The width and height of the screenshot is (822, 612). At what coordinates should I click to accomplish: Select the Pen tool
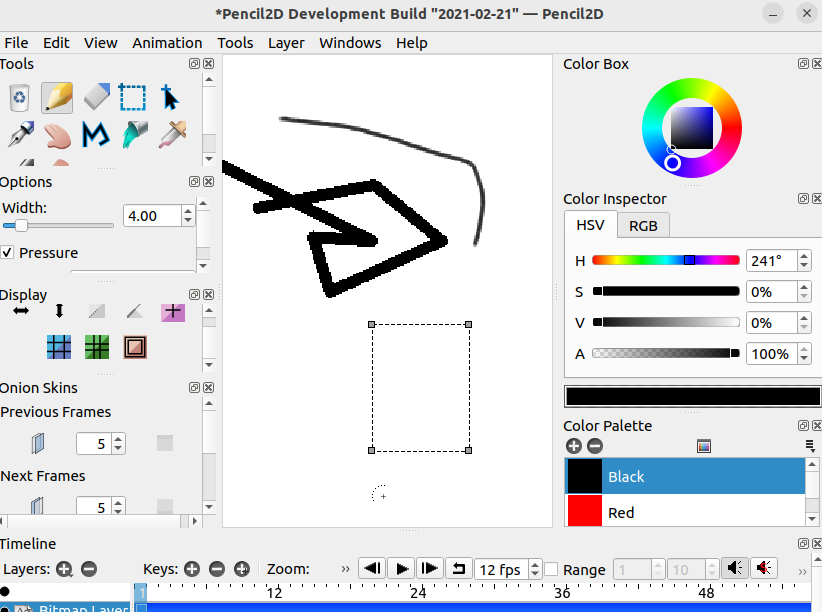21,135
